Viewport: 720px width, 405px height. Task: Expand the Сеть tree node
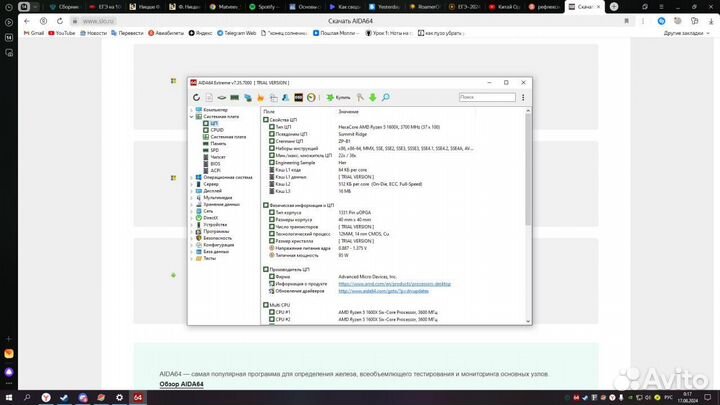pos(192,211)
